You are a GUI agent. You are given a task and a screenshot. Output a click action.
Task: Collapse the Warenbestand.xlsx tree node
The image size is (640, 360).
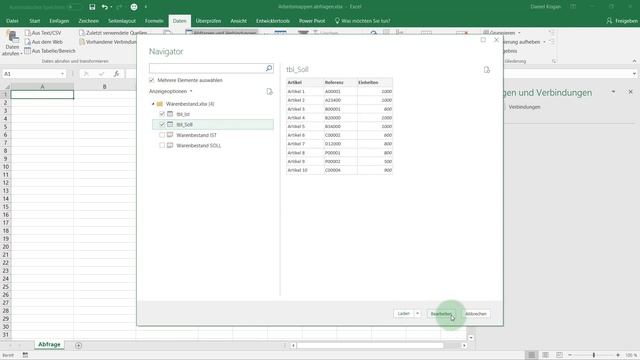[x=153, y=104]
